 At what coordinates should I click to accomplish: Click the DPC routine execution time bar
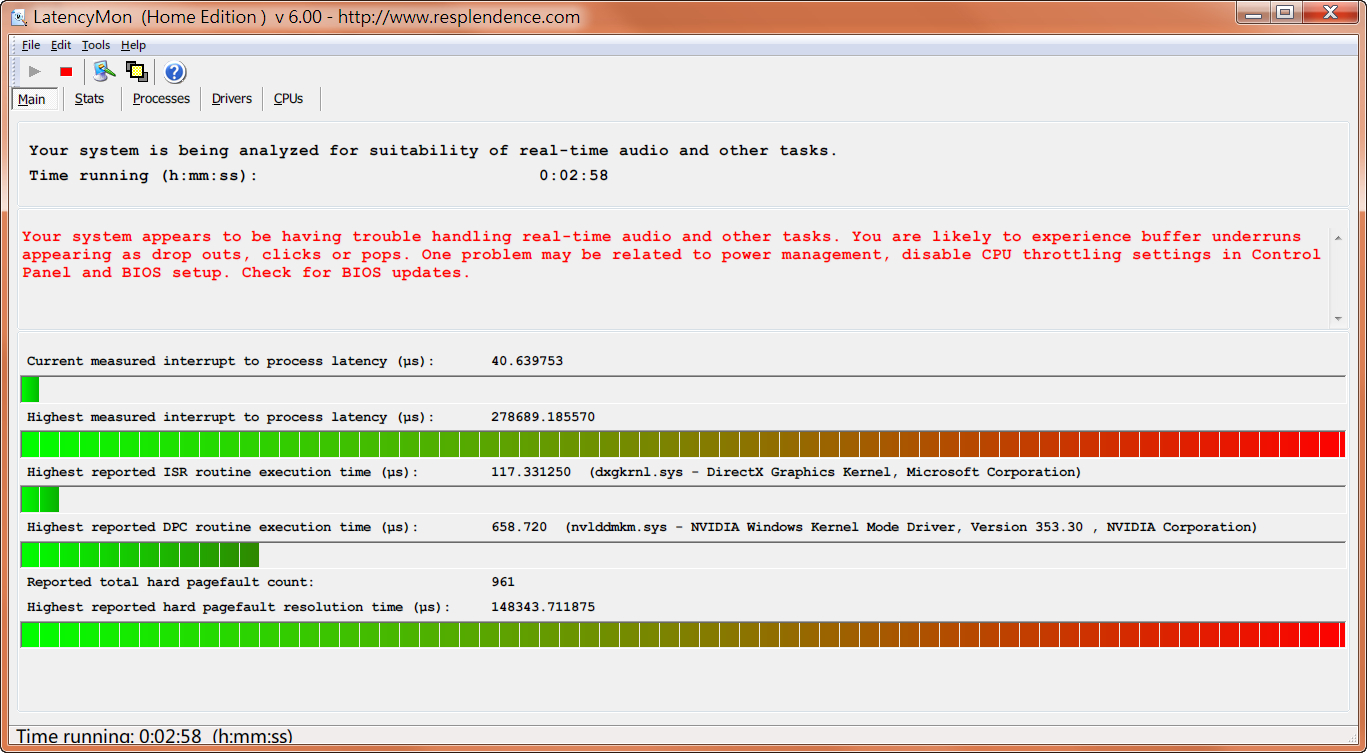pyautogui.click(x=683, y=555)
